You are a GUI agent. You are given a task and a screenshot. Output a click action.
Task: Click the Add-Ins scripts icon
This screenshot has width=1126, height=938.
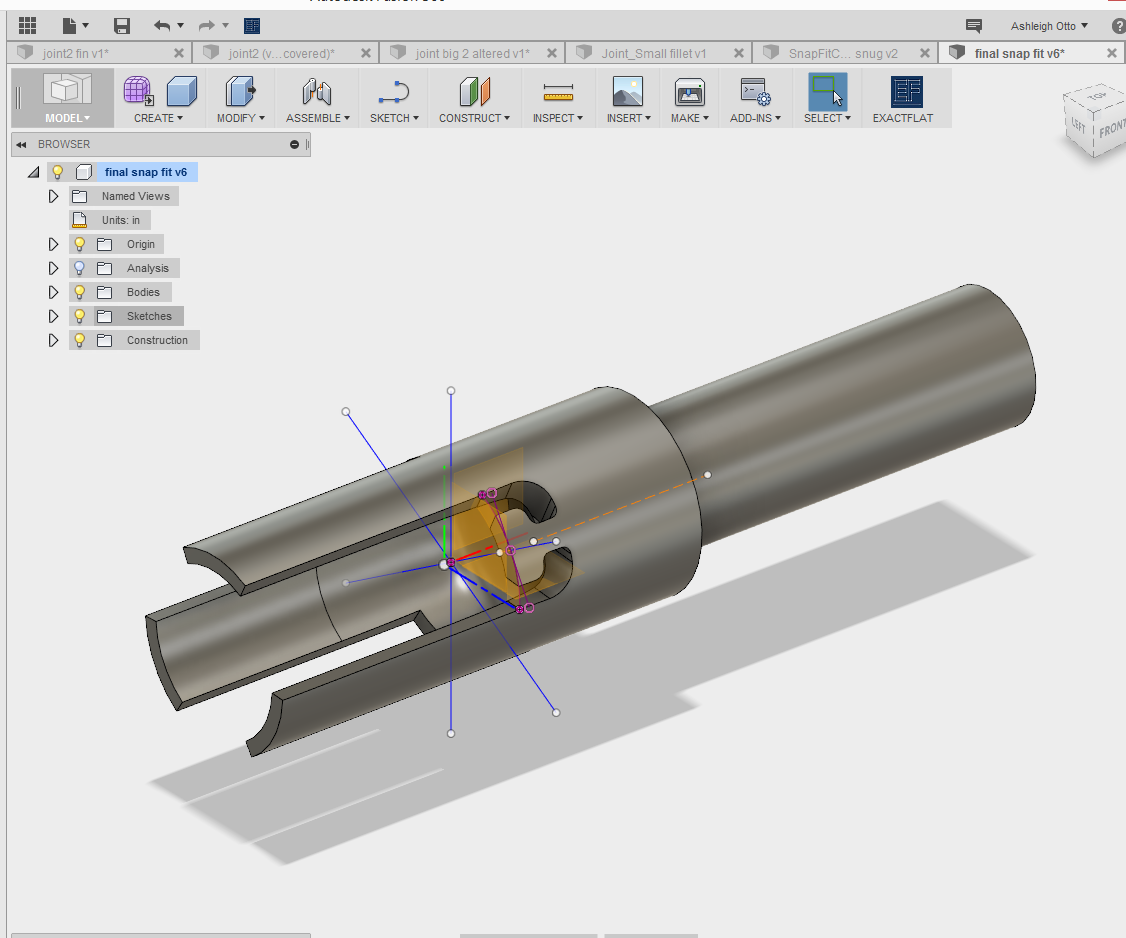[755, 91]
